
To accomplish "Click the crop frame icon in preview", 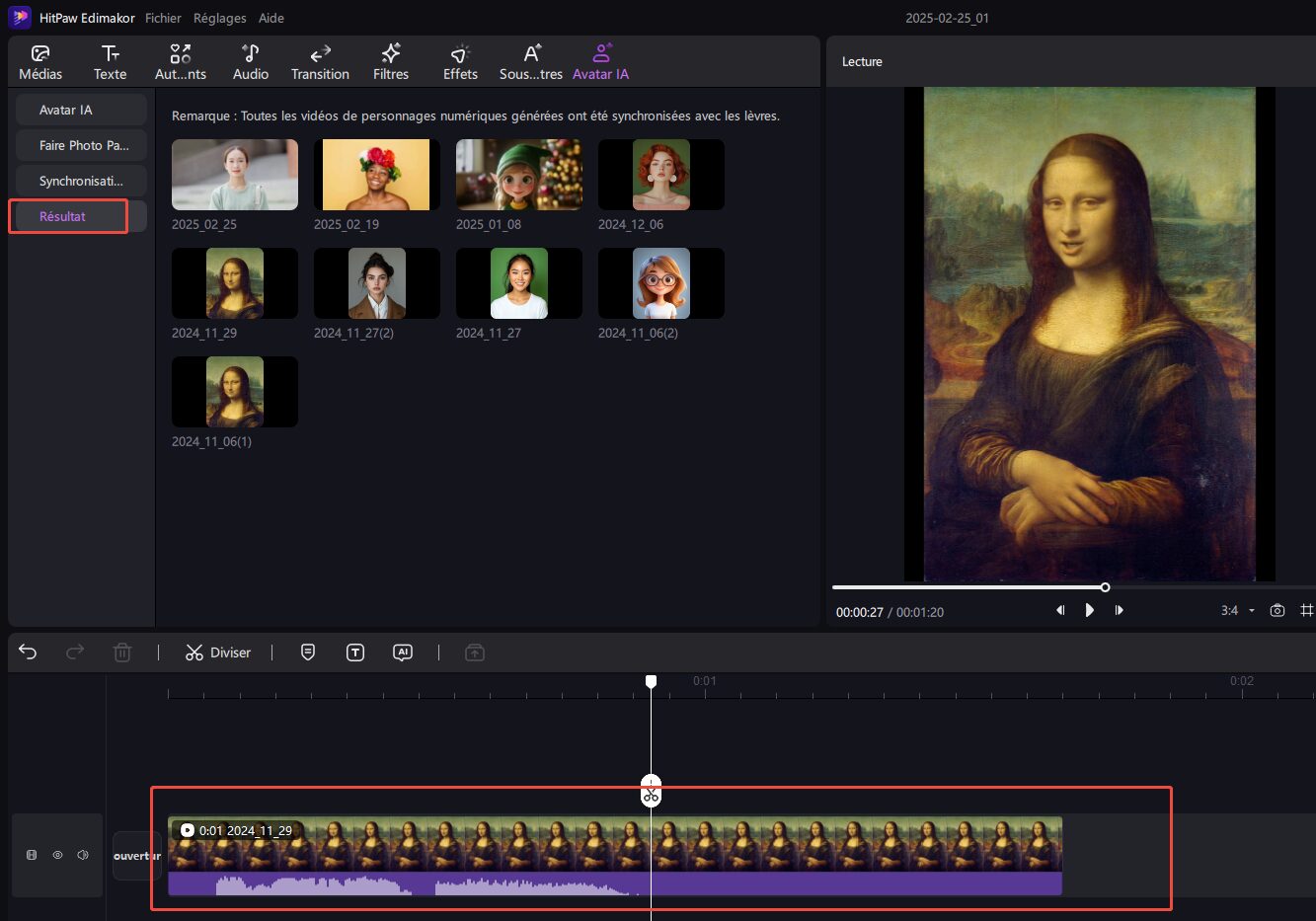I will coord(1307,610).
